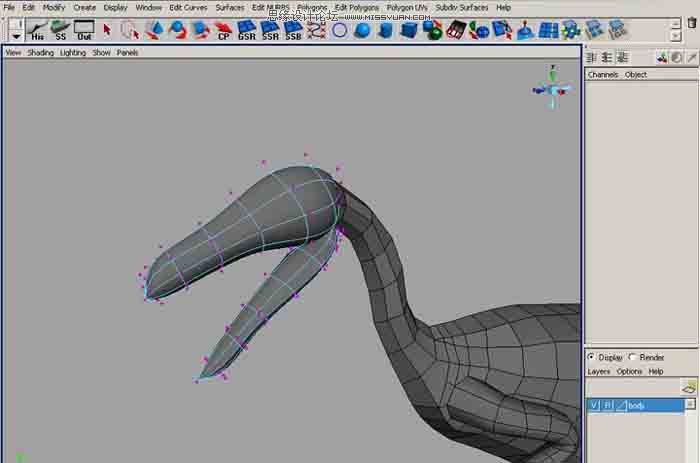Click the SS shelf icon

[x=61, y=29]
